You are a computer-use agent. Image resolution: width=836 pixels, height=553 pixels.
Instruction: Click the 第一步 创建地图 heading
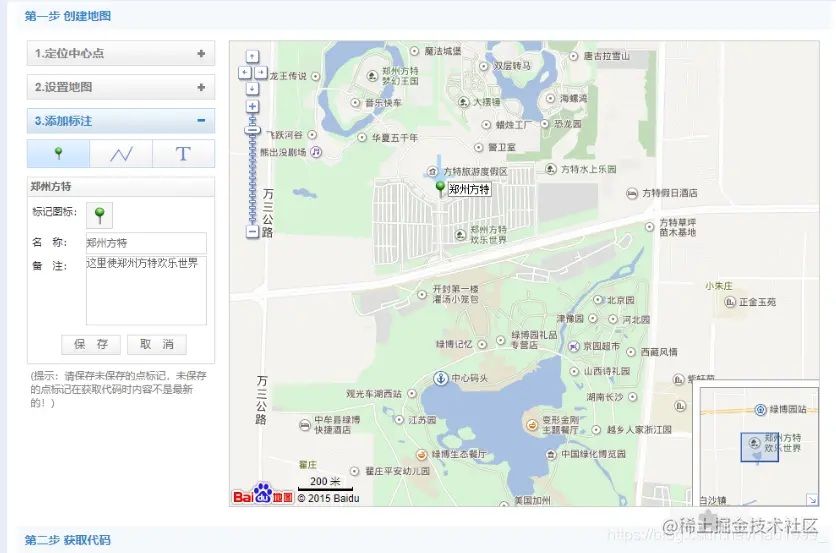click(x=68, y=16)
